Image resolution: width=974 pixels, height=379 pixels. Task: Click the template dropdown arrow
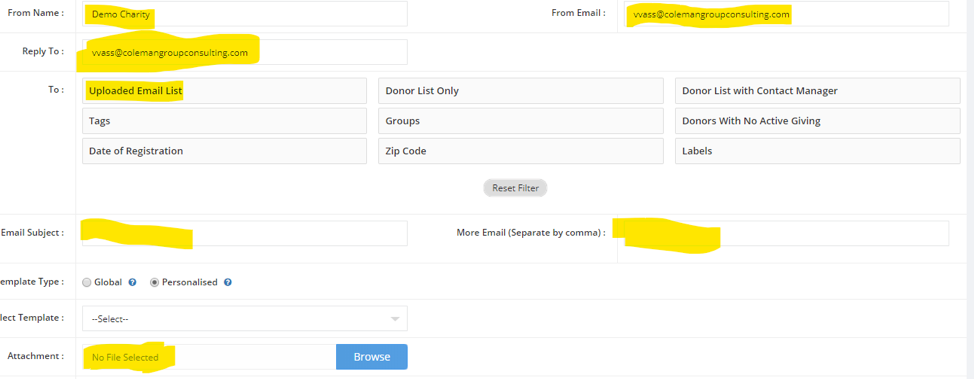click(x=394, y=319)
